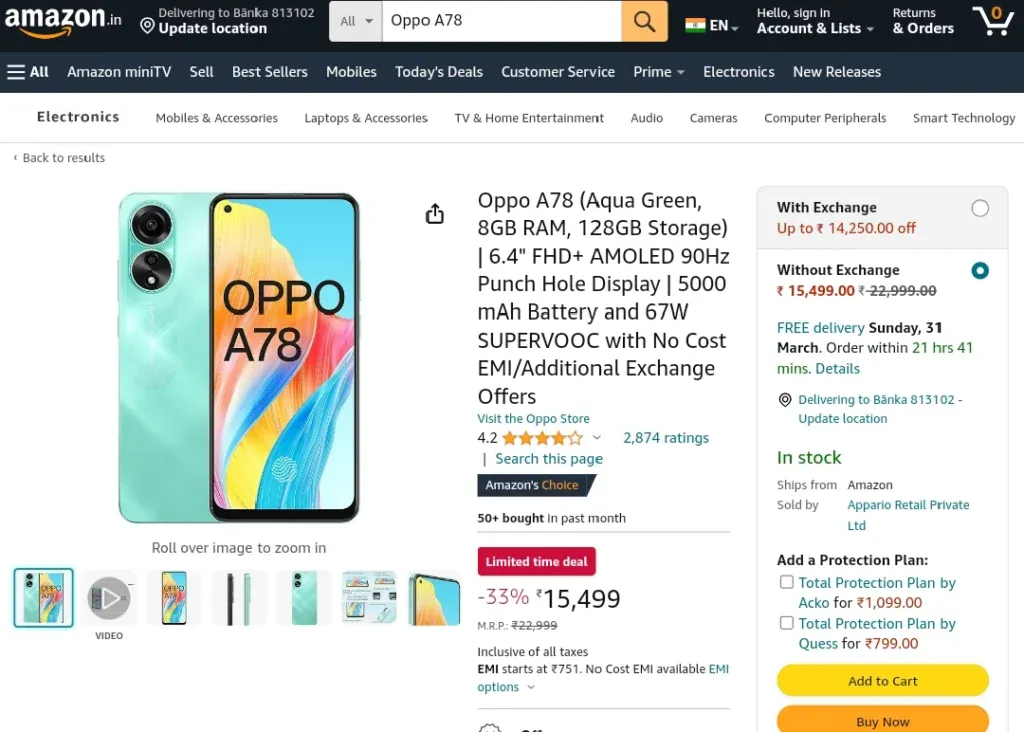Go to Mobiles & Accessories category tab
This screenshot has height=732, width=1024.
click(x=216, y=118)
